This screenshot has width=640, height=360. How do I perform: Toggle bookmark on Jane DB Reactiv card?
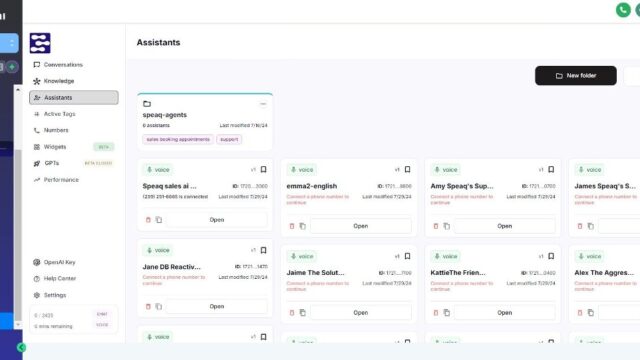click(x=263, y=250)
